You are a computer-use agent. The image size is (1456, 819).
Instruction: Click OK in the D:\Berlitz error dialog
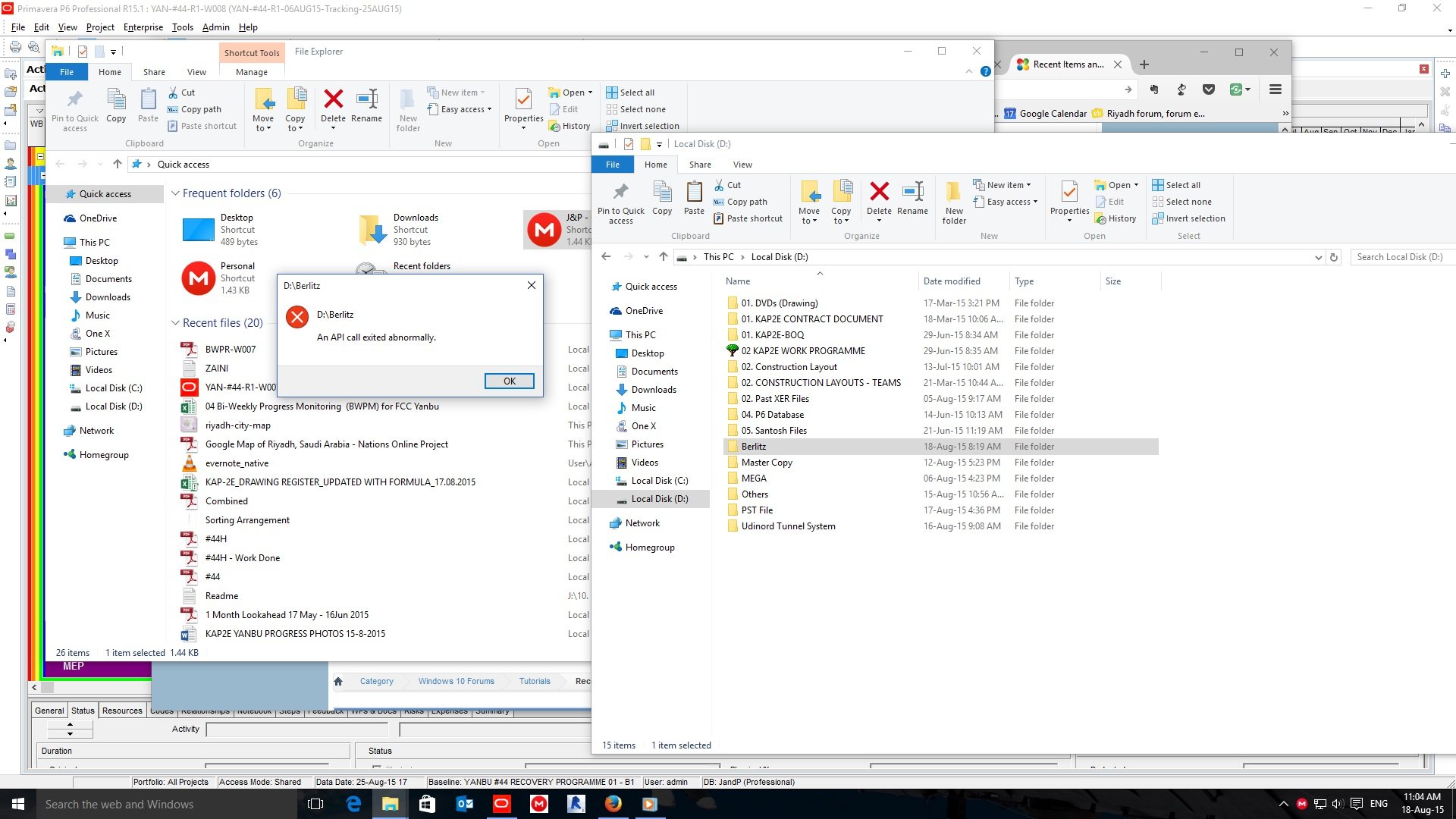[x=510, y=381]
